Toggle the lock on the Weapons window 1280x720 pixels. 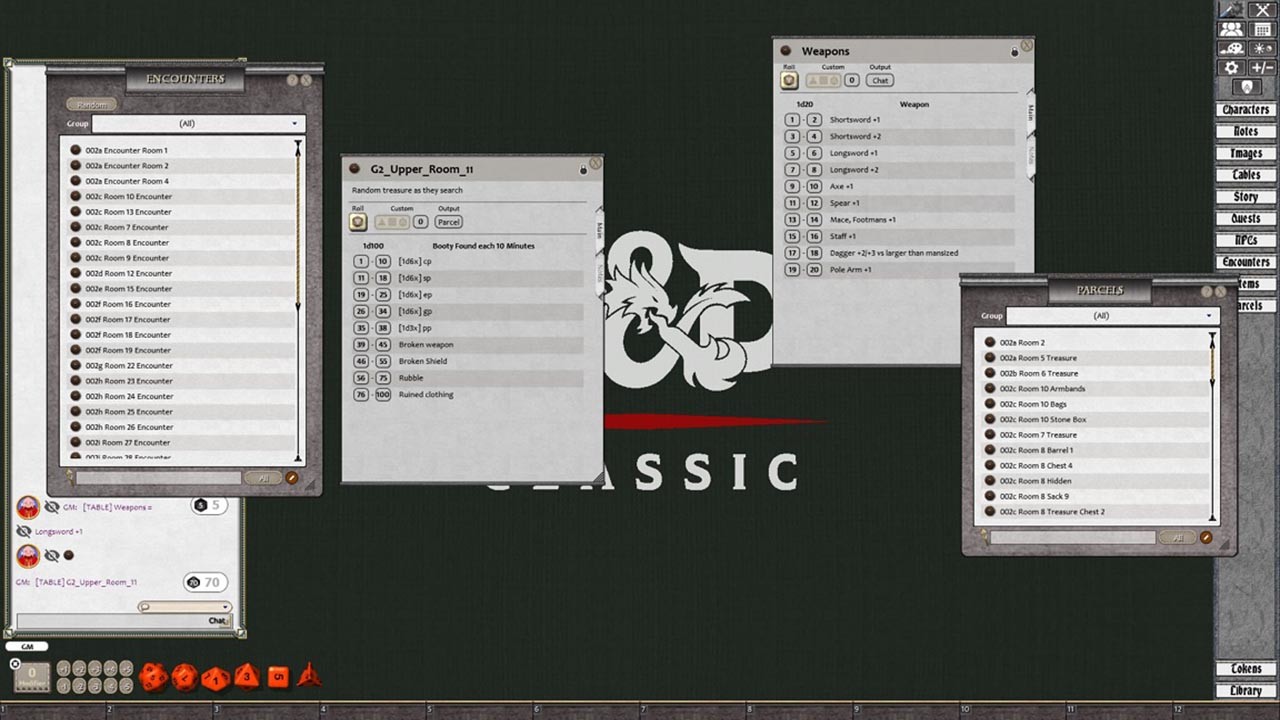1014,50
